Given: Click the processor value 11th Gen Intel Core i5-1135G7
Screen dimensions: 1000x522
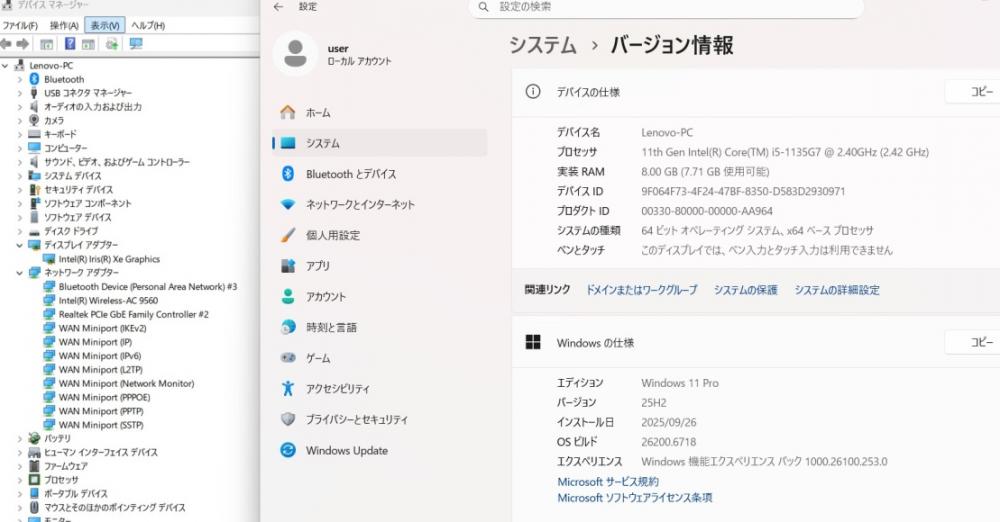Looking at the screenshot, I should tap(784, 152).
